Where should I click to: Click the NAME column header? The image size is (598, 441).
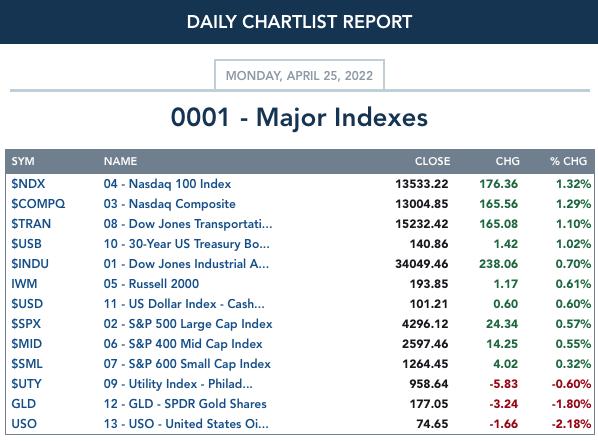120,161
